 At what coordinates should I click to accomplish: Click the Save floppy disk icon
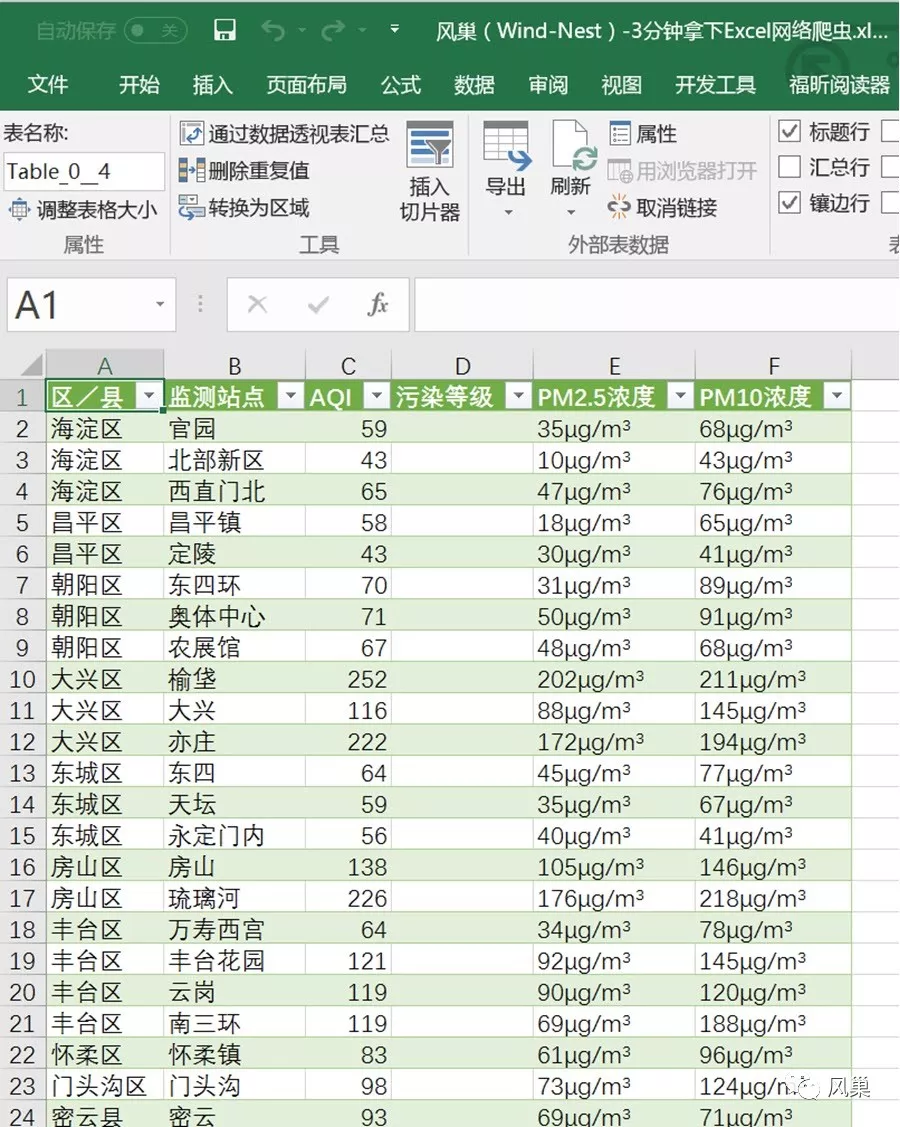coord(225,30)
